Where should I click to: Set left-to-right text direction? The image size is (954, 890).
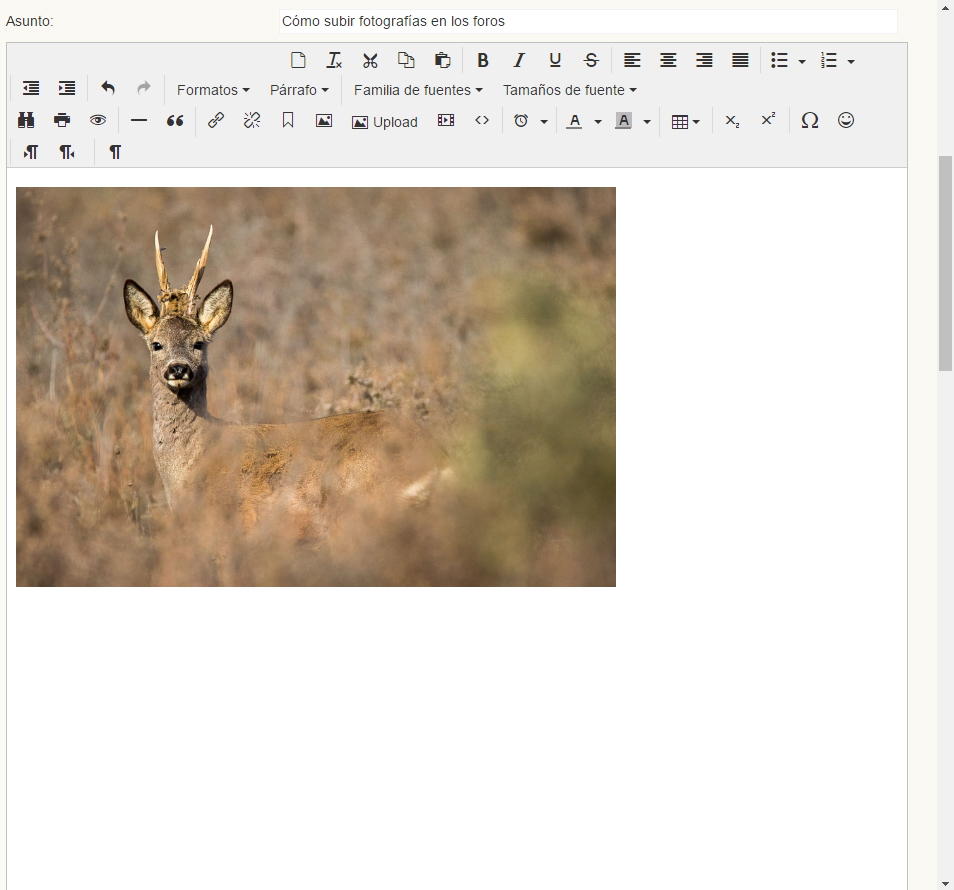31,152
